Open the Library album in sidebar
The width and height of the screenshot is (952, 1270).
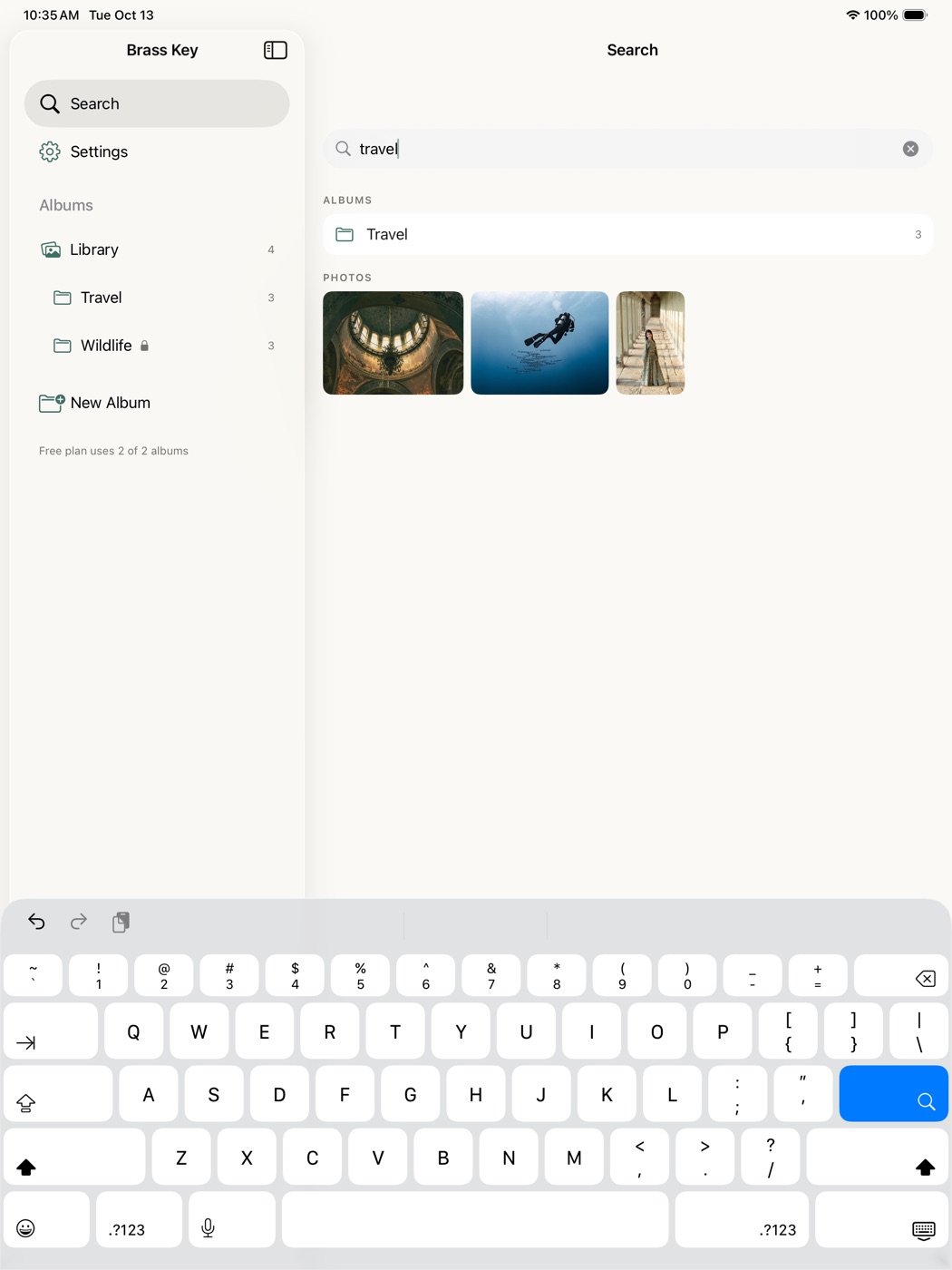tap(157, 249)
